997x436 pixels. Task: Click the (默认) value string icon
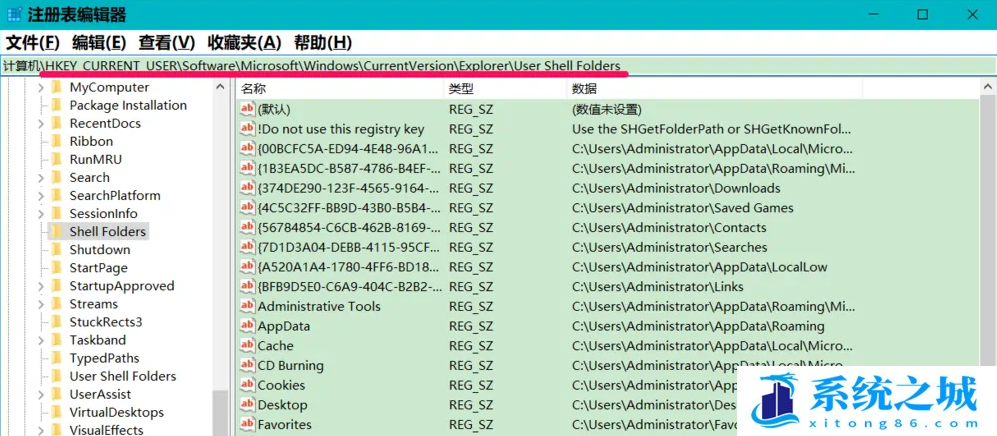[247, 109]
